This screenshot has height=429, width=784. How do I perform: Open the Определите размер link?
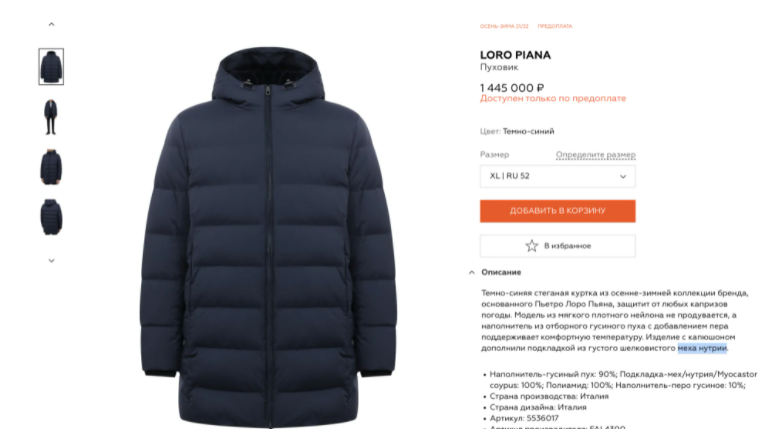coord(596,154)
